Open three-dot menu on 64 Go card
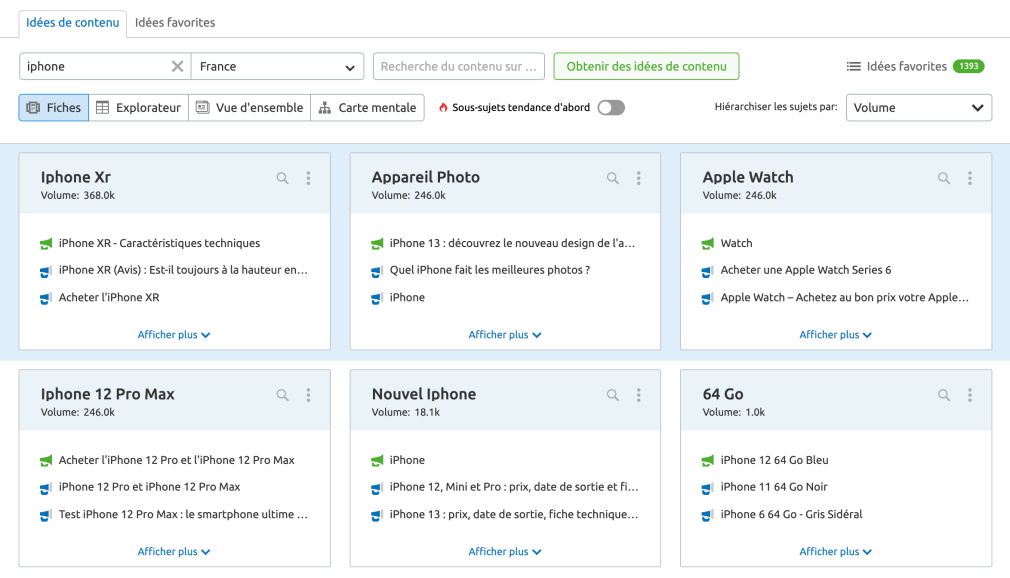 [970, 395]
